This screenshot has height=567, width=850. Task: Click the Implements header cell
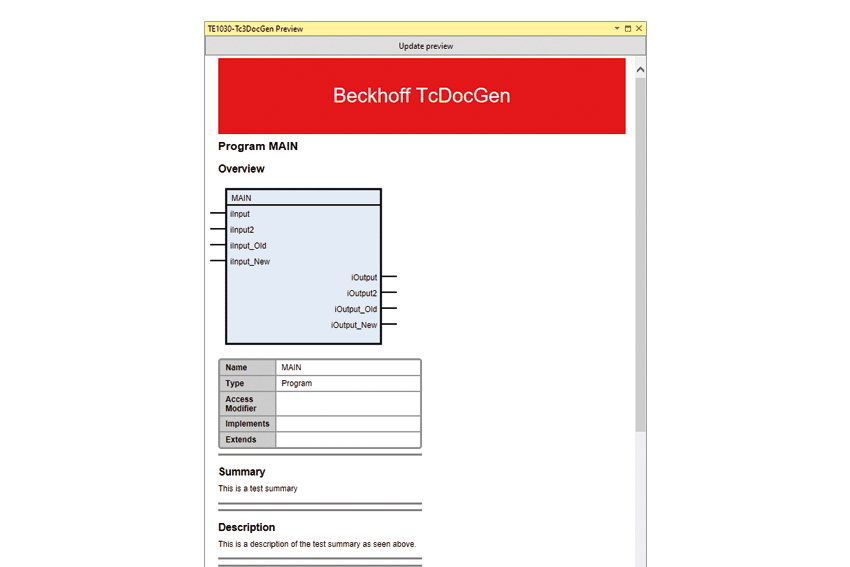point(248,424)
